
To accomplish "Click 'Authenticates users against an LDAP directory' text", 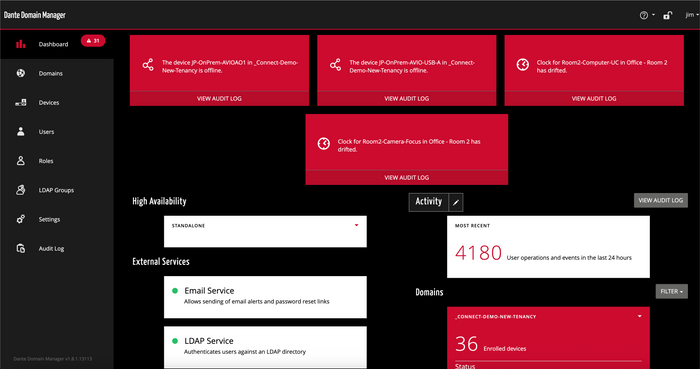I will click(245, 352).
